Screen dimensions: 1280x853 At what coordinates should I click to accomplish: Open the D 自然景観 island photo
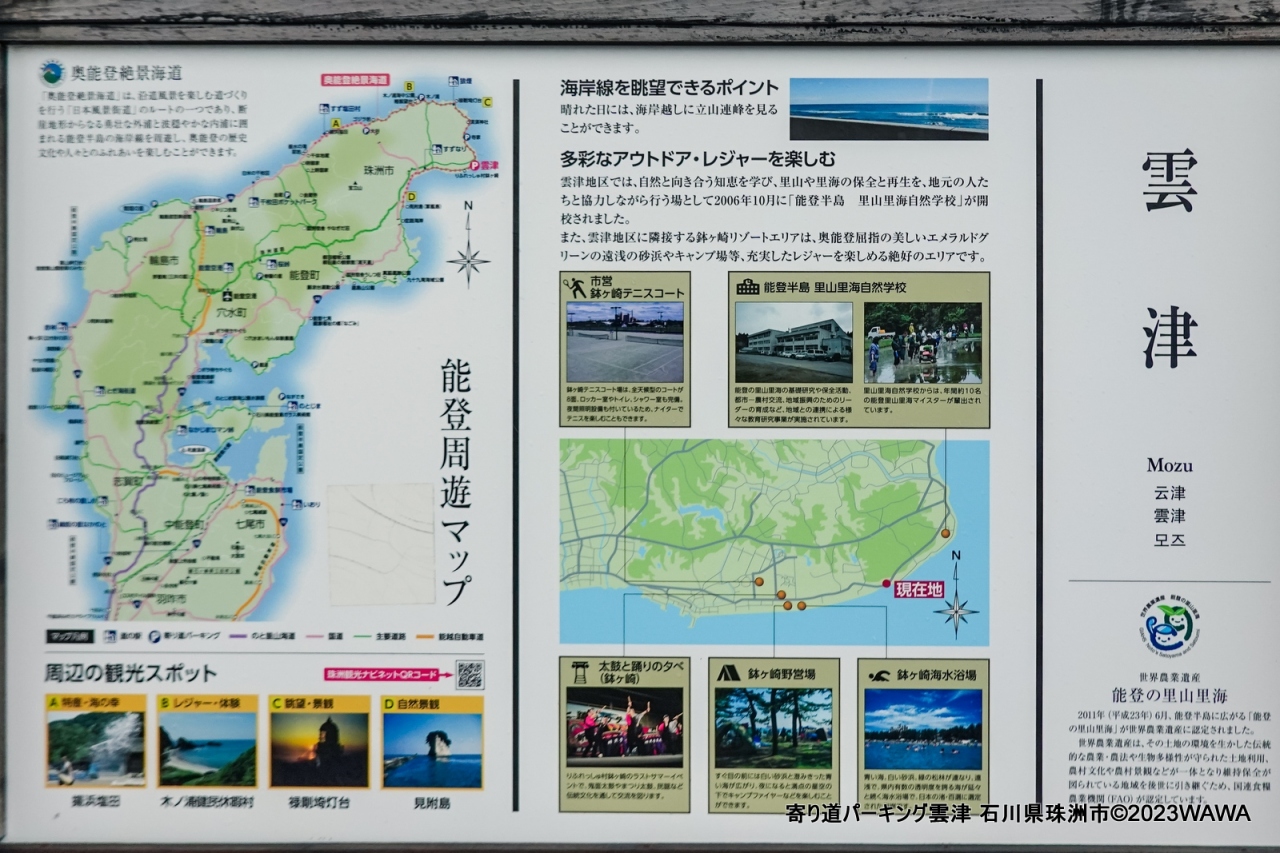[x=432, y=748]
